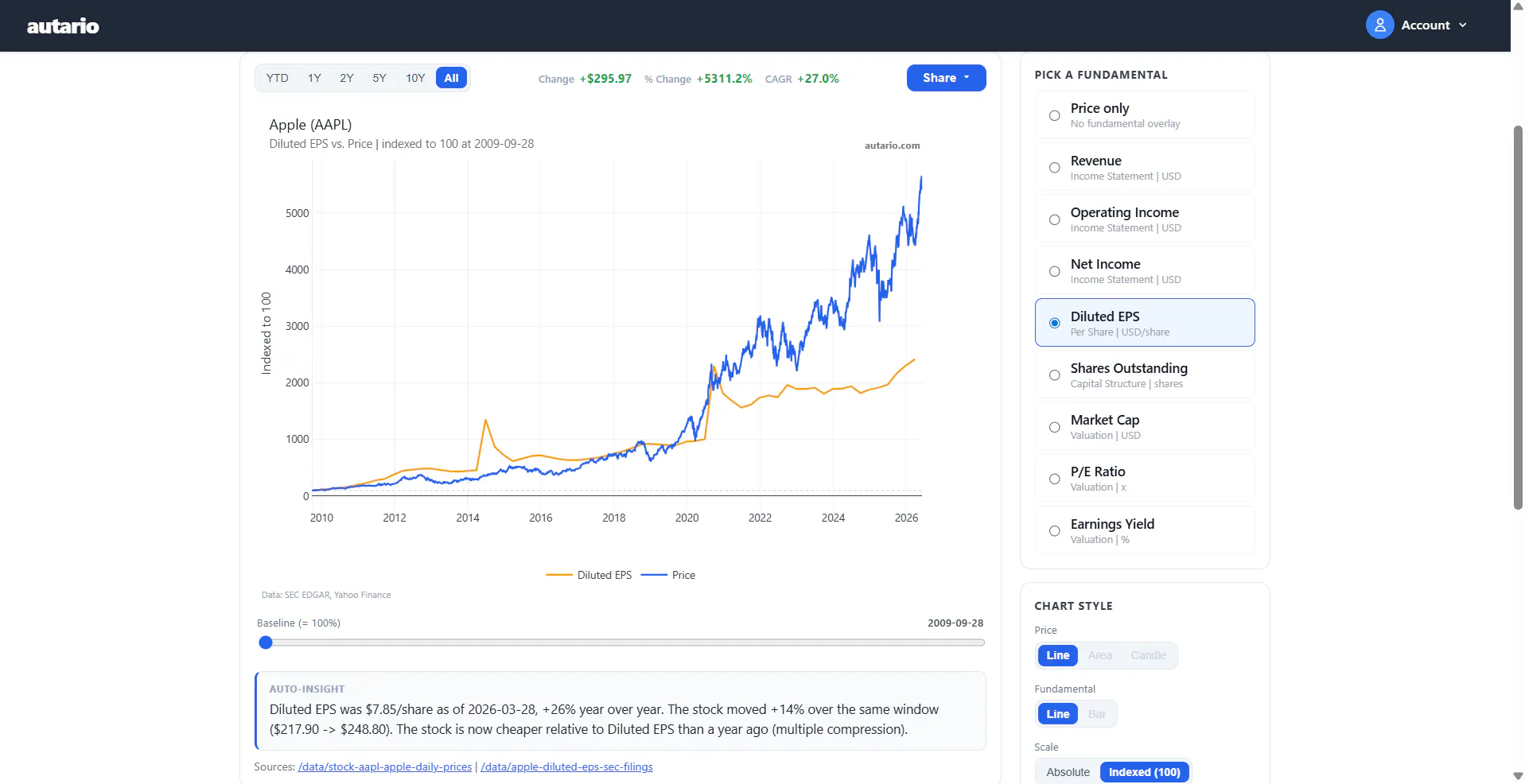The height and width of the screenshot is (784, 1525).
Task: Click the PICK A FUNDAMENTAL heading
Action: pyautogui.click(x=1101, y=75)
